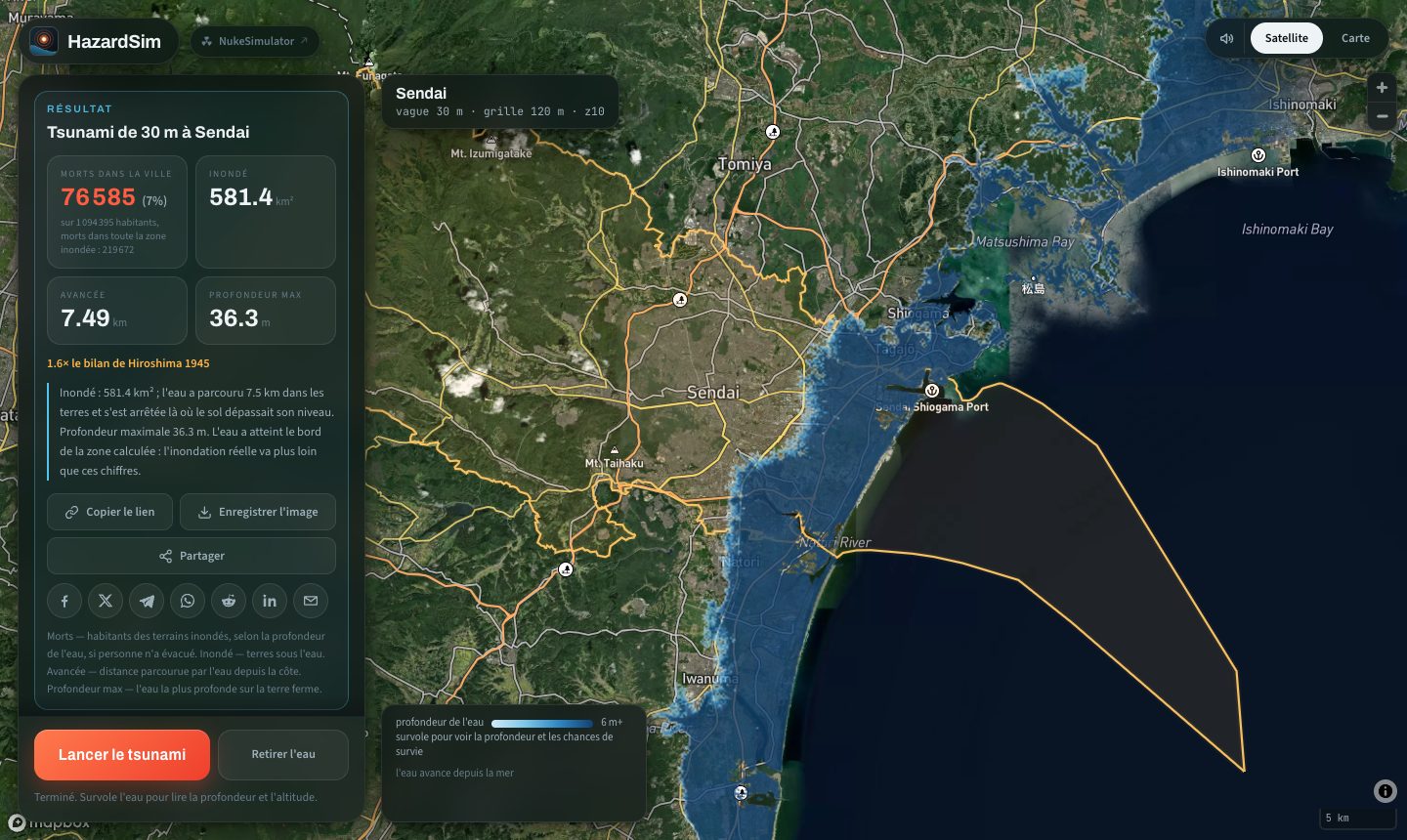1407x840 pixels.
Task: Click the 5 km scale bar
Action: click(x=1358, y=818)
